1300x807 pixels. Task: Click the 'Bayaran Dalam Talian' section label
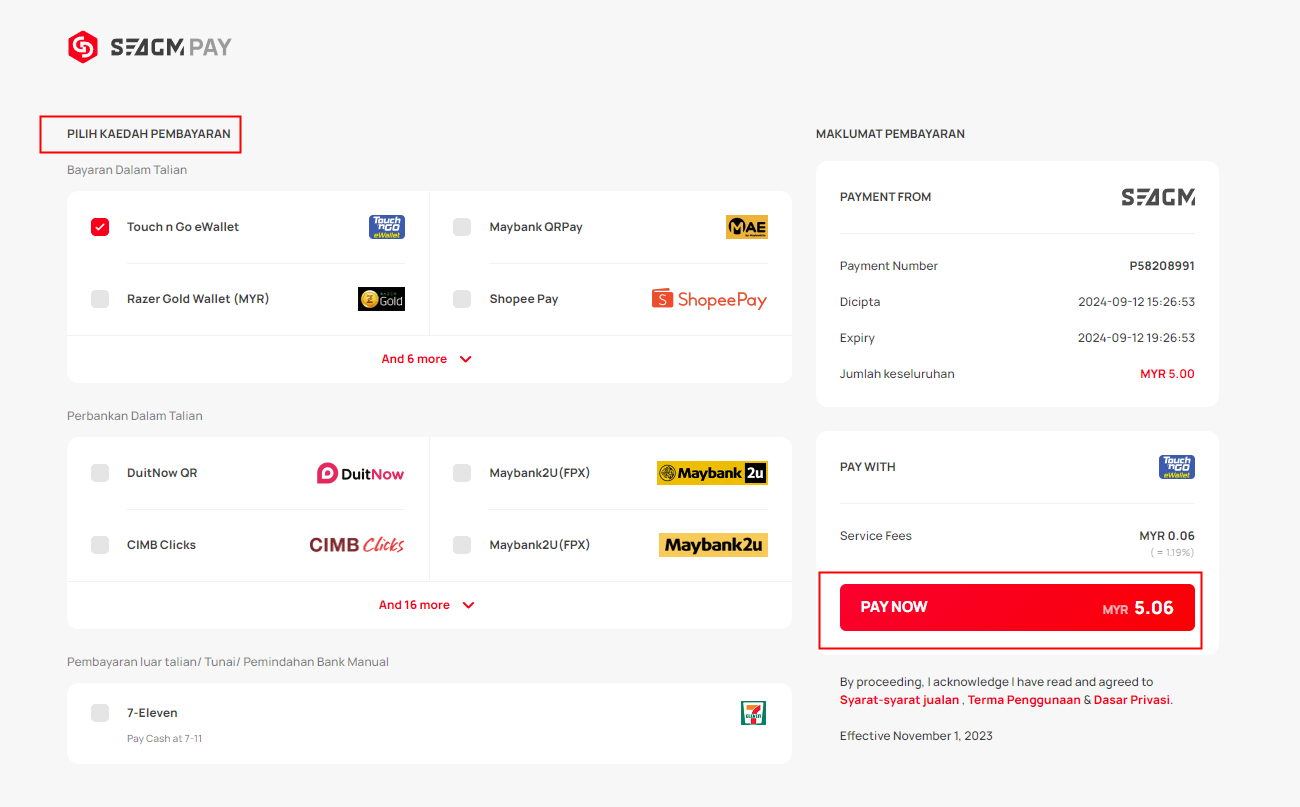(x=127, y=170)
